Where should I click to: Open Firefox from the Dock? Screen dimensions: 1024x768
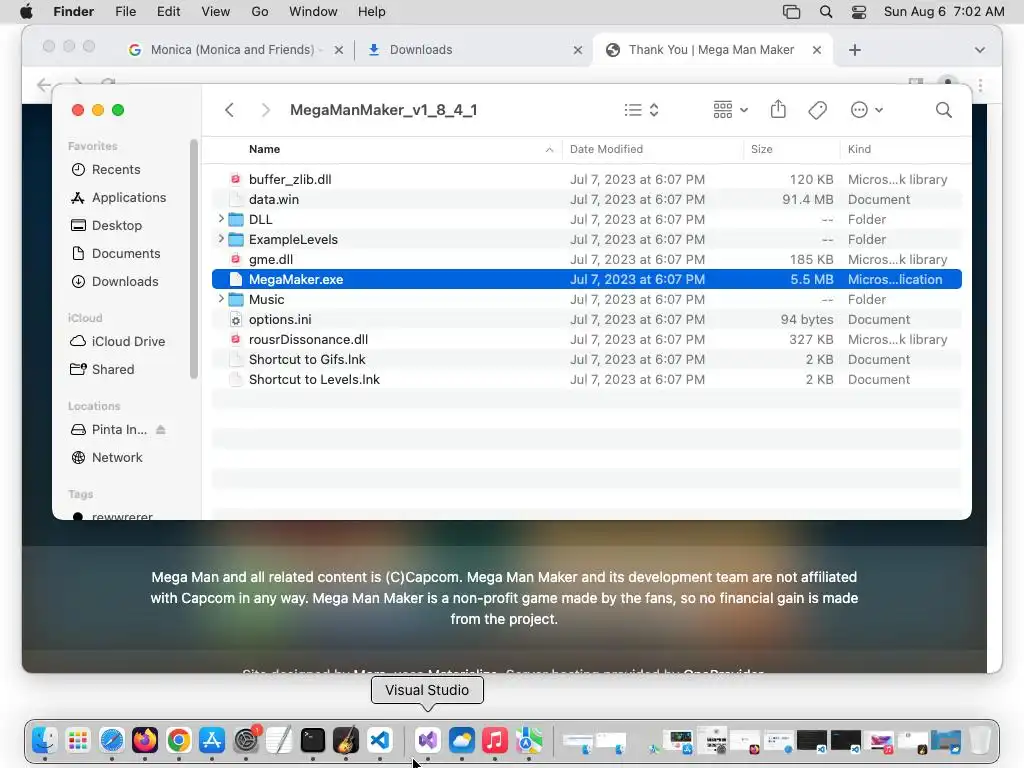click(x=145, y=740)
